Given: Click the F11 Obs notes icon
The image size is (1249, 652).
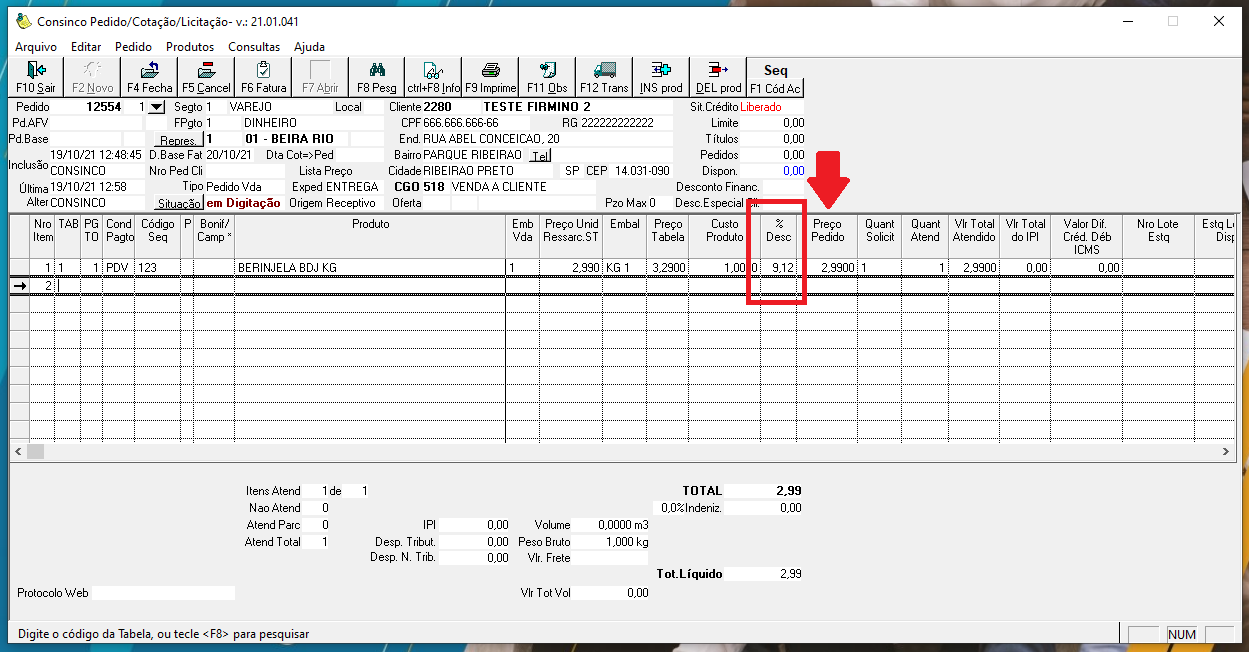Looking at the screenshot, I should [547, 70].
